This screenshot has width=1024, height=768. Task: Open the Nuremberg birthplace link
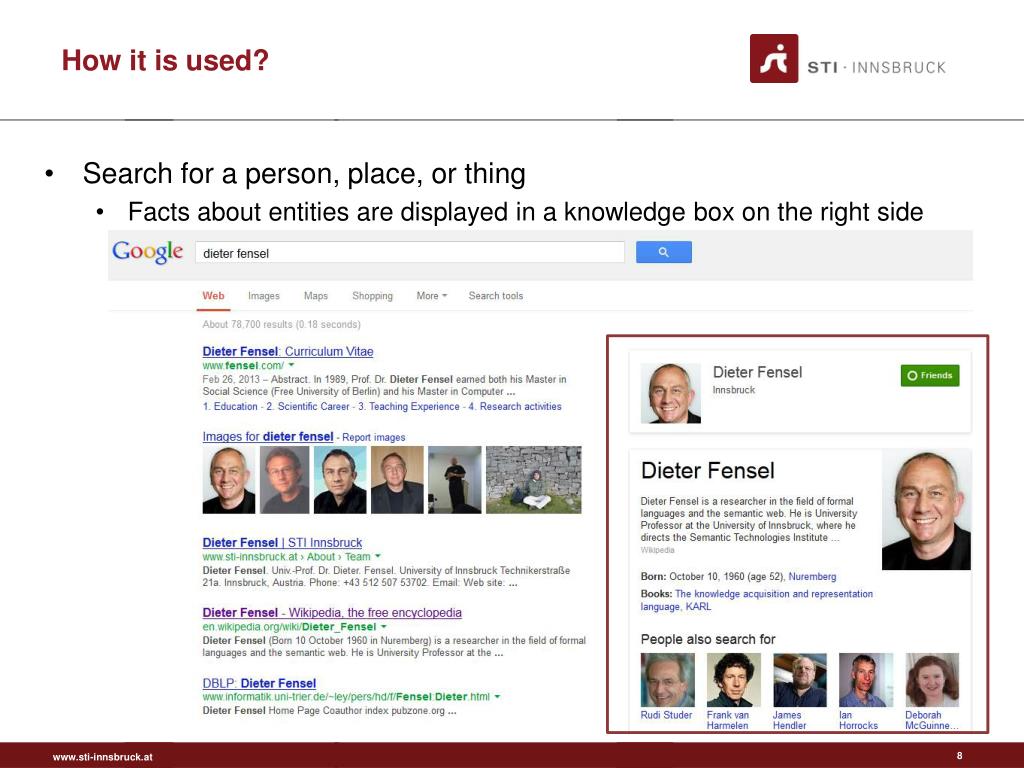point(812,577)
